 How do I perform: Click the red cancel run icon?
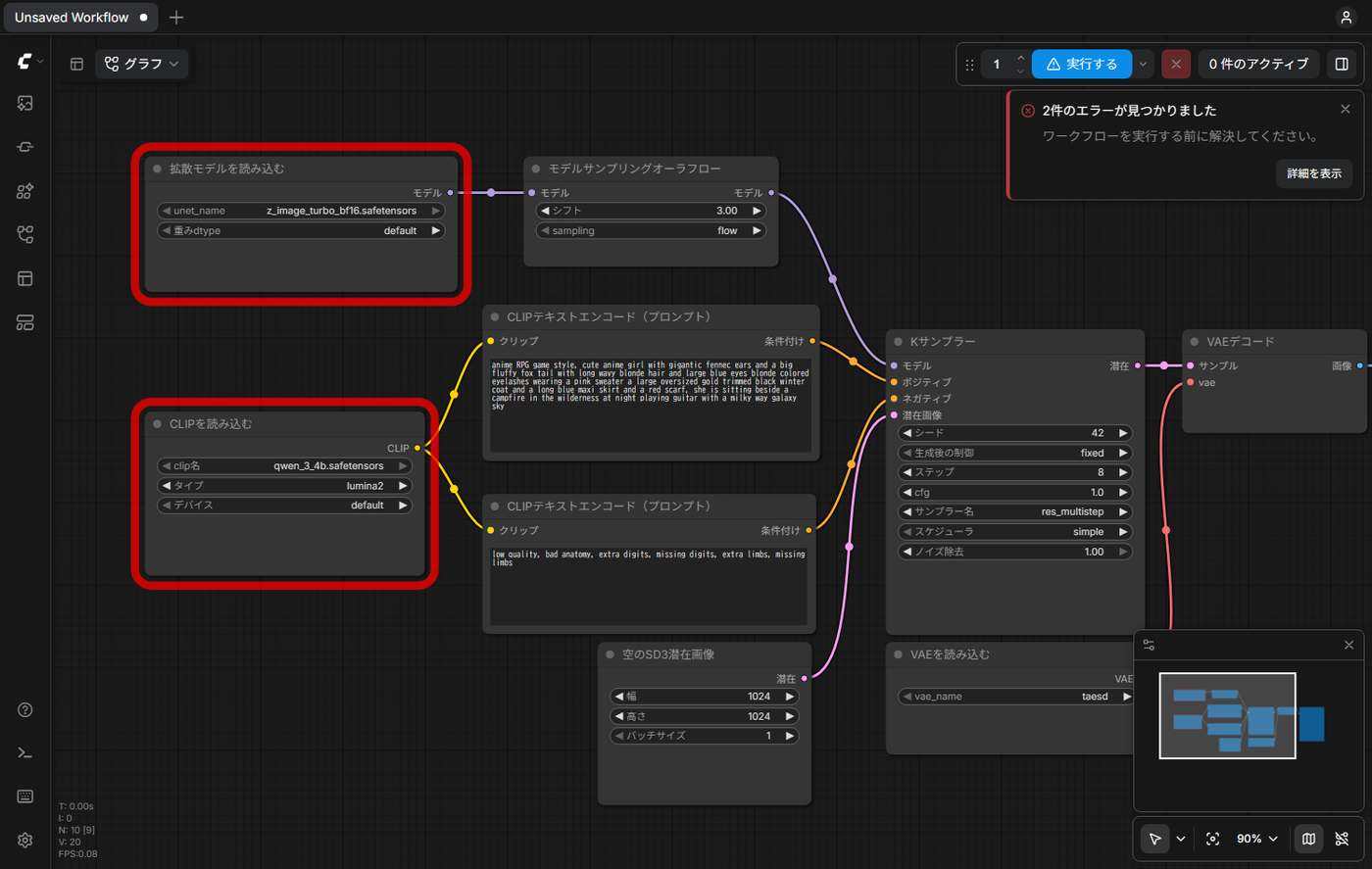pos(1176,64)
